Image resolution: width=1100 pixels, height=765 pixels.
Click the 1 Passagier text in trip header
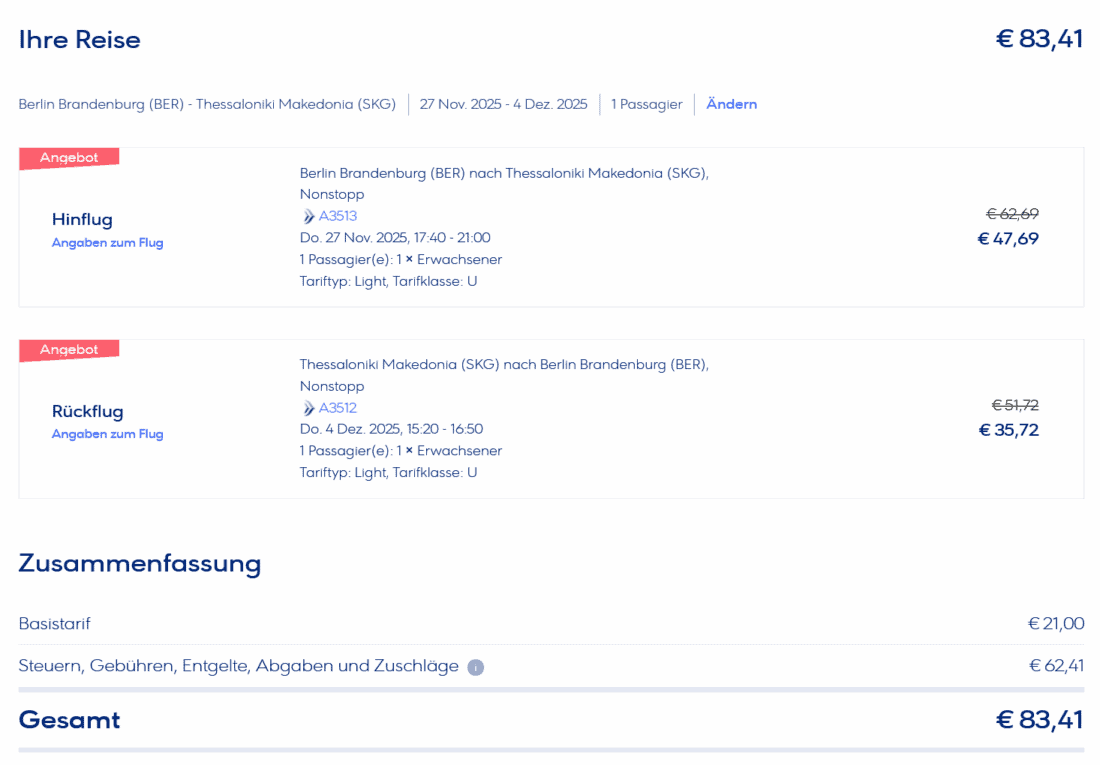(646, 104)
